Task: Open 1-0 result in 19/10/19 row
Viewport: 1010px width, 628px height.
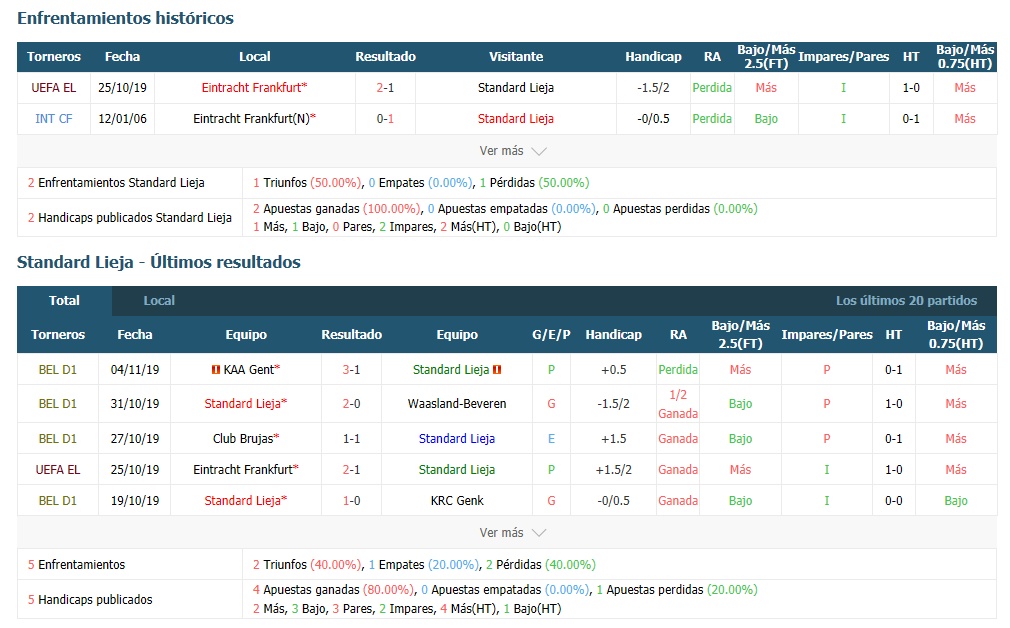Action: tap(352, 500)
